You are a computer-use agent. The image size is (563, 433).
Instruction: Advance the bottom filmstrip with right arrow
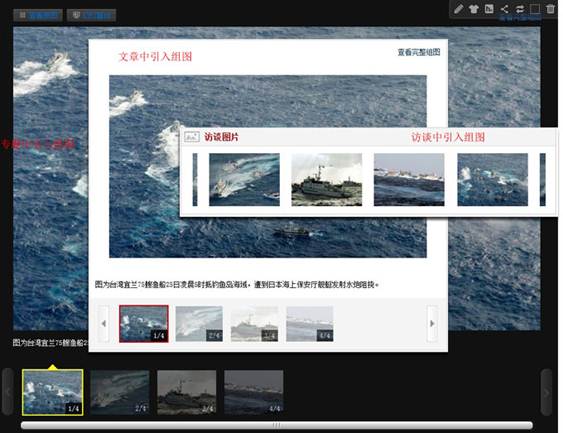point(546,392)
